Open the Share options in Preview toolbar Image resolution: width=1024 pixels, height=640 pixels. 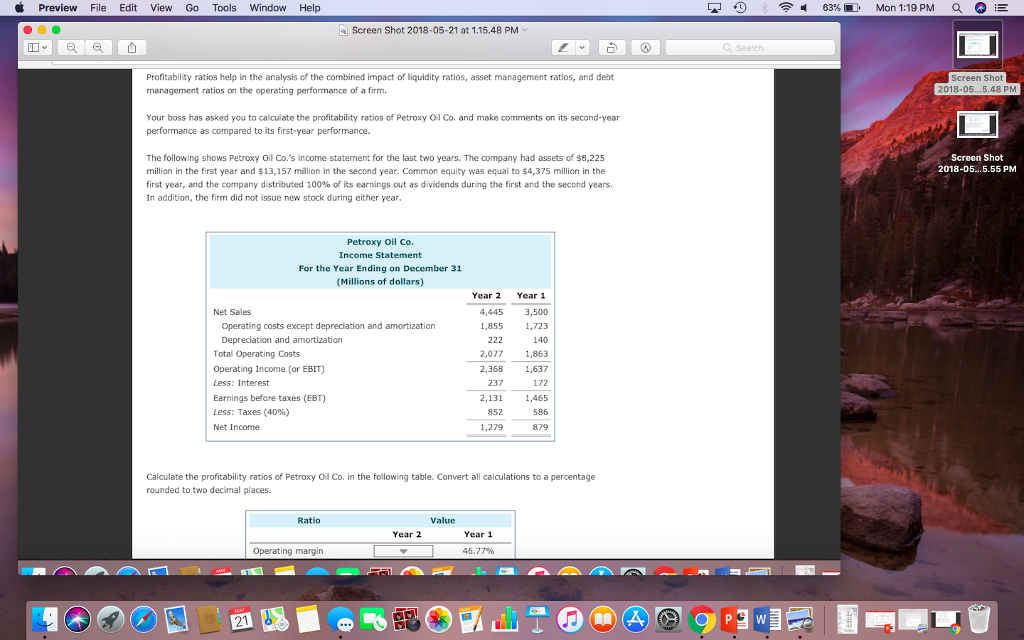point(130,46)
